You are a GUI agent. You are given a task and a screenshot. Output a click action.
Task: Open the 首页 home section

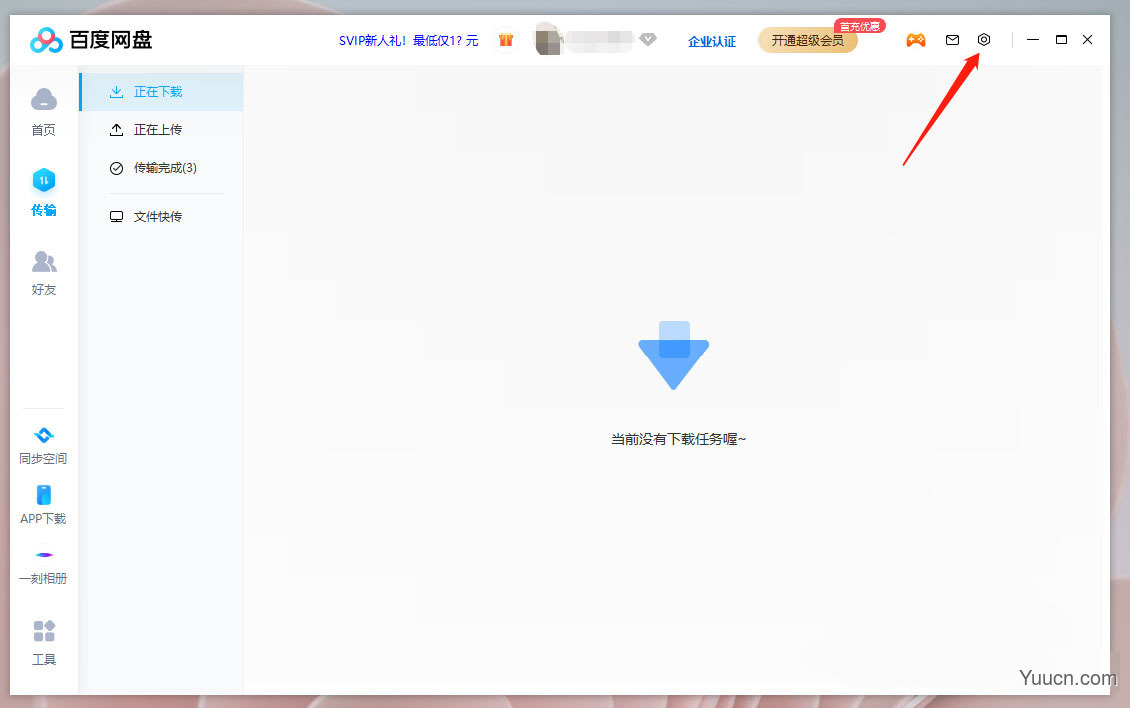pos(43,112)
